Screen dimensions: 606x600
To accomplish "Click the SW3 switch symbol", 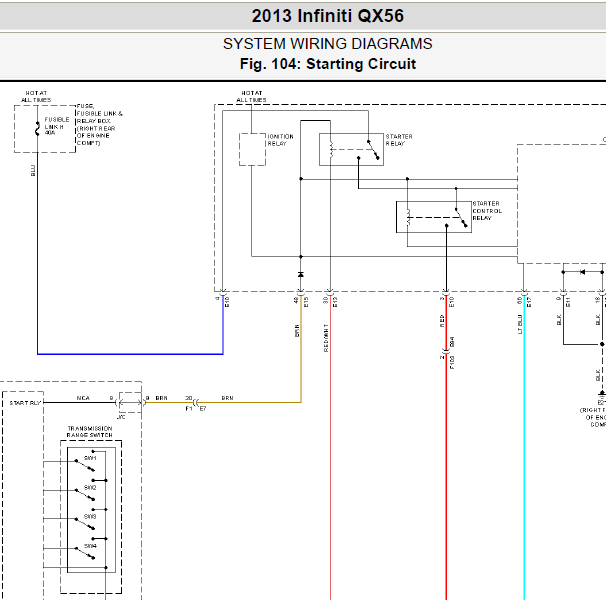I will tap(85, 523).
